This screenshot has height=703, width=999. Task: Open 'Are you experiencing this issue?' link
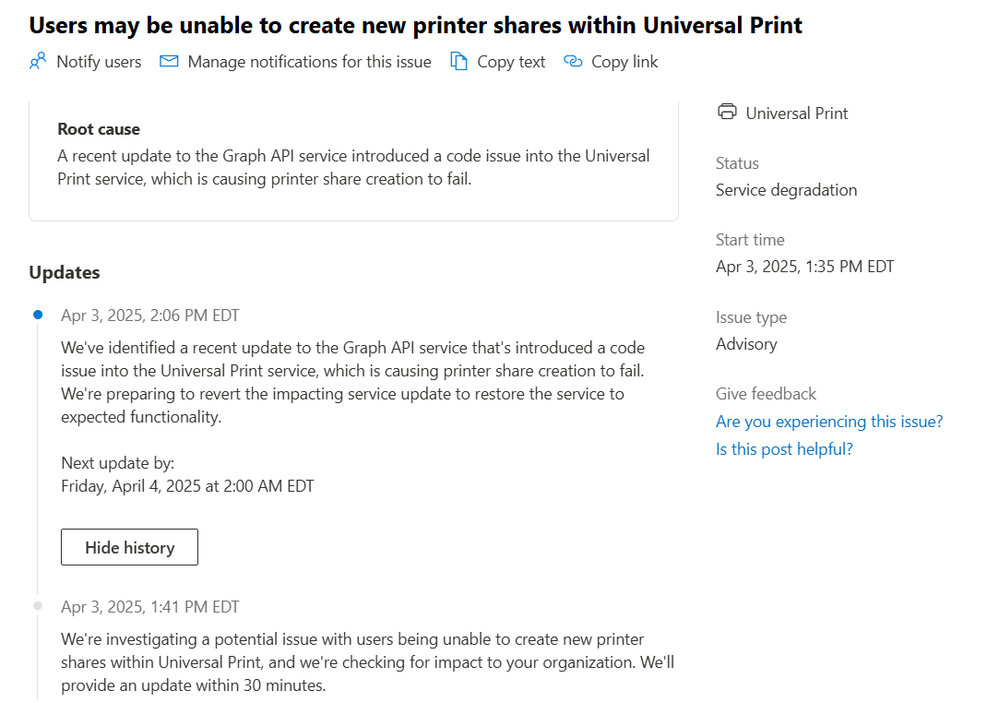(x=829, y=421)
